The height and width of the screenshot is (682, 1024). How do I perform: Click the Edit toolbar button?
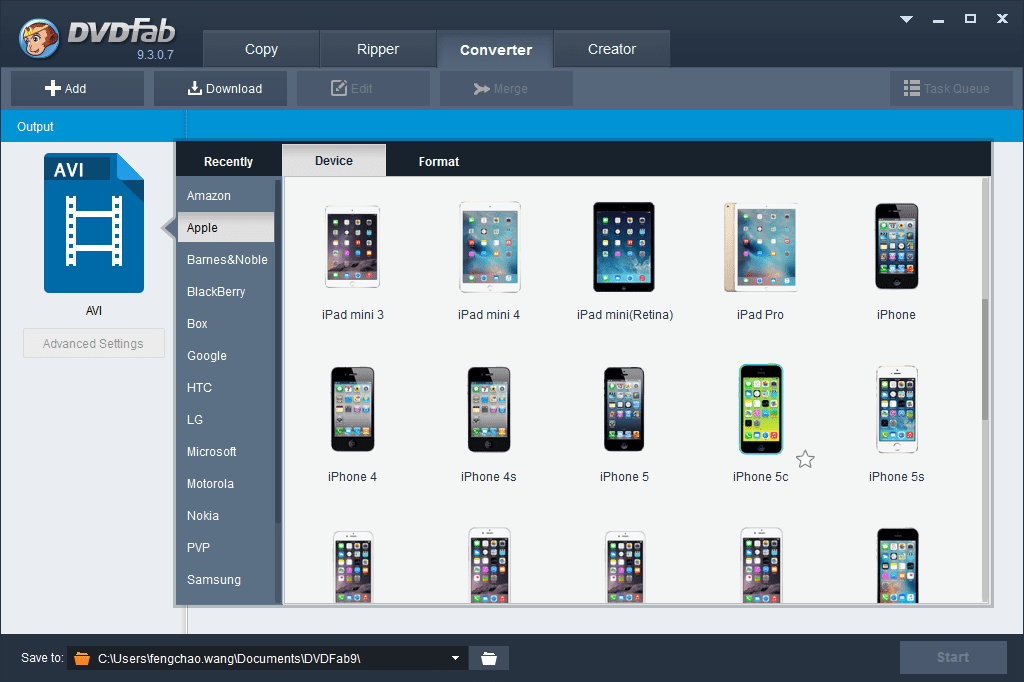(363, 89)
